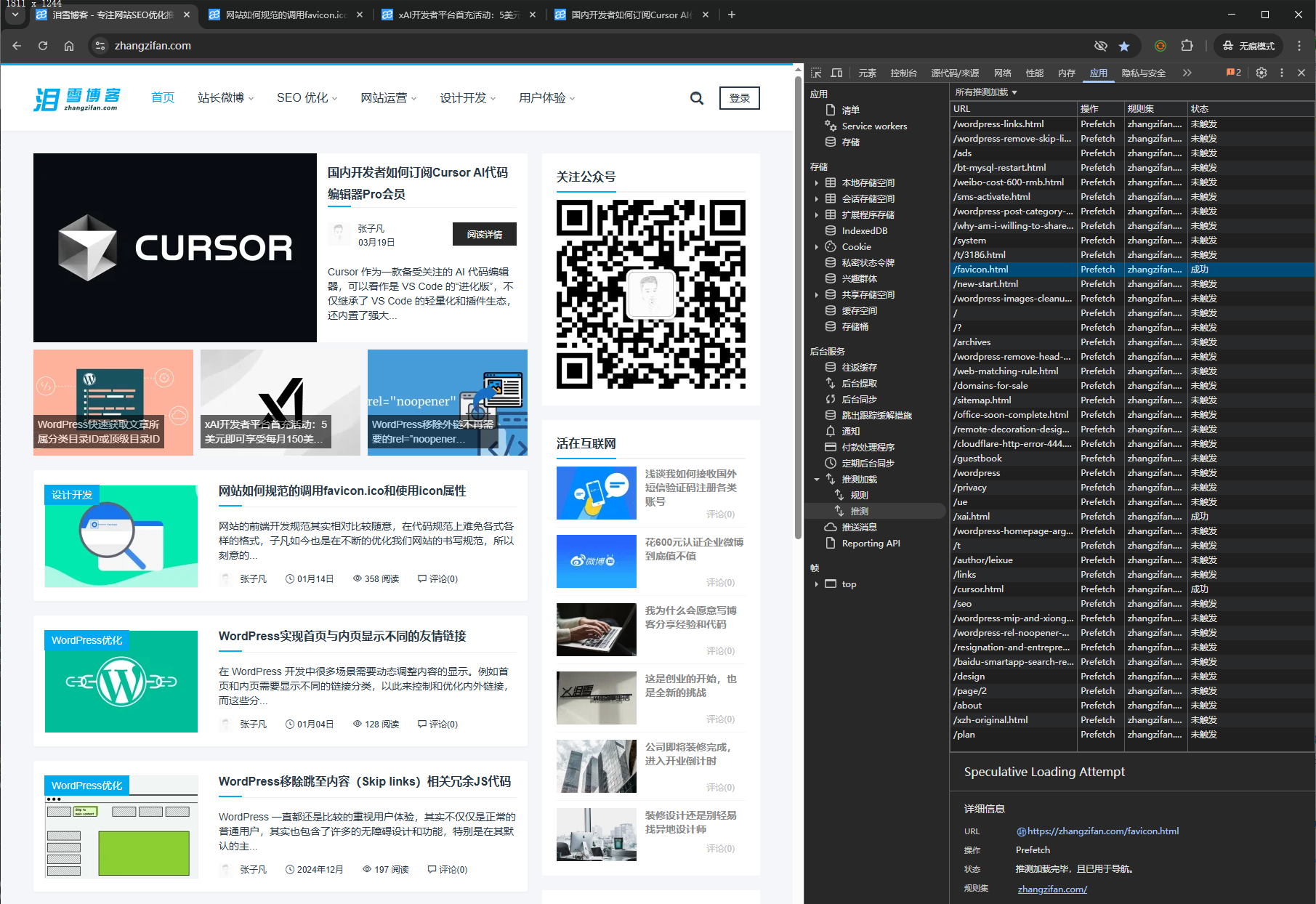Select 后台同步 under 后台服务

(x=859, y=399)
